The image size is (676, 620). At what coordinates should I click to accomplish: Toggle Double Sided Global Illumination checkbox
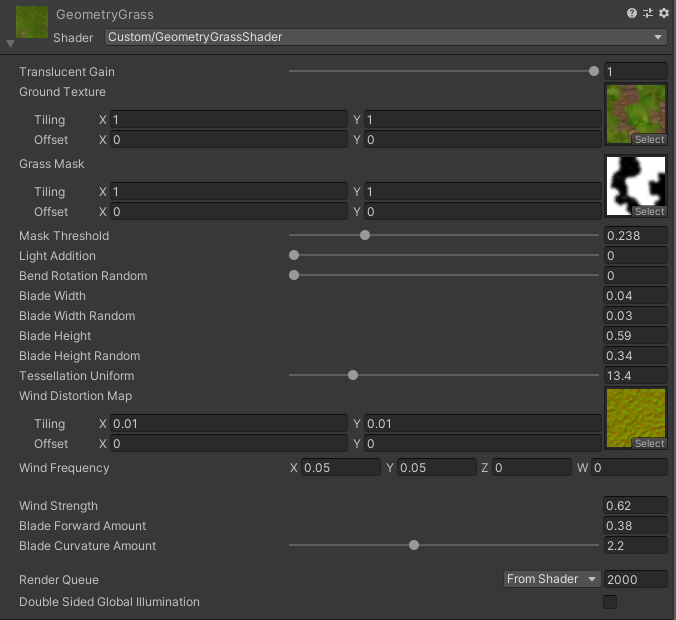tap(610, 602)
